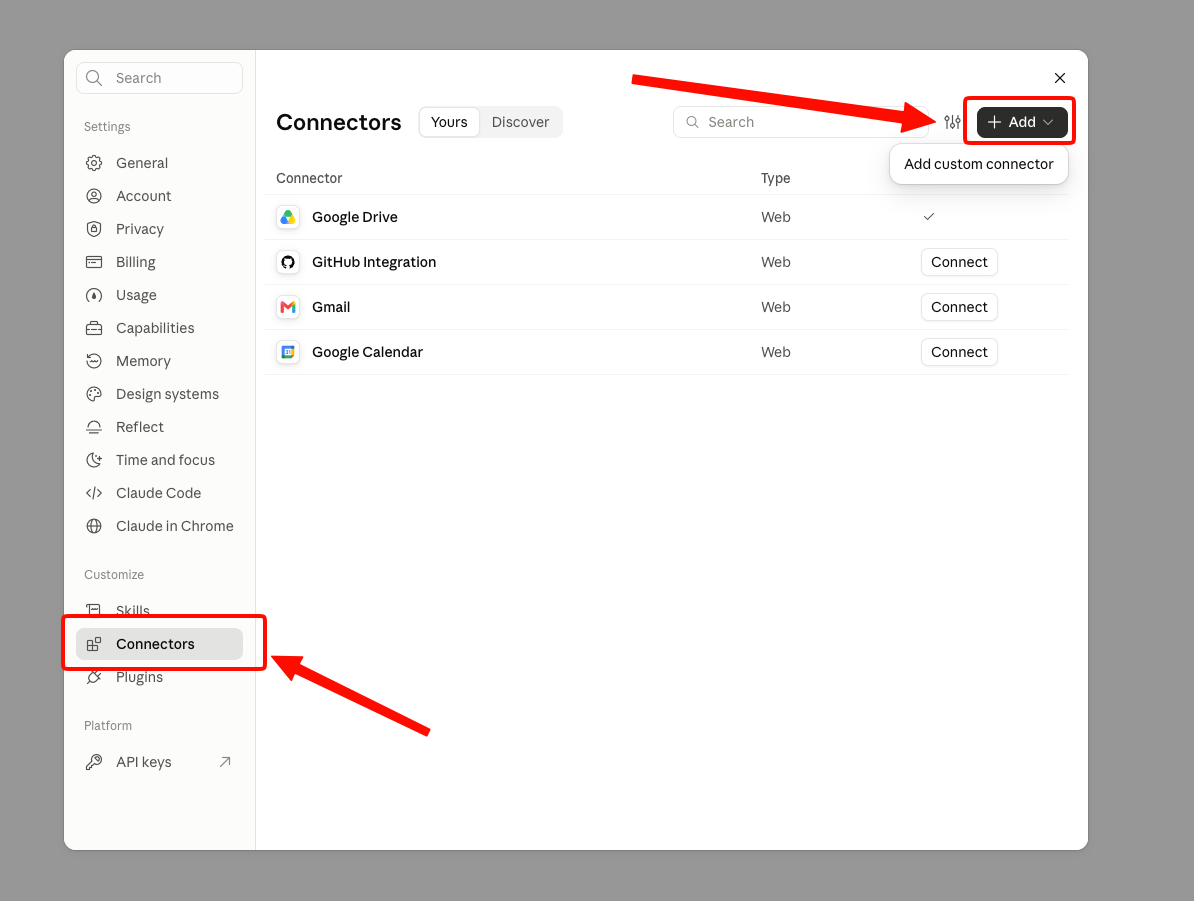This screenshot has width=1194, height=901.
Task: Click the Billing card icon
Action: (94, 262)
